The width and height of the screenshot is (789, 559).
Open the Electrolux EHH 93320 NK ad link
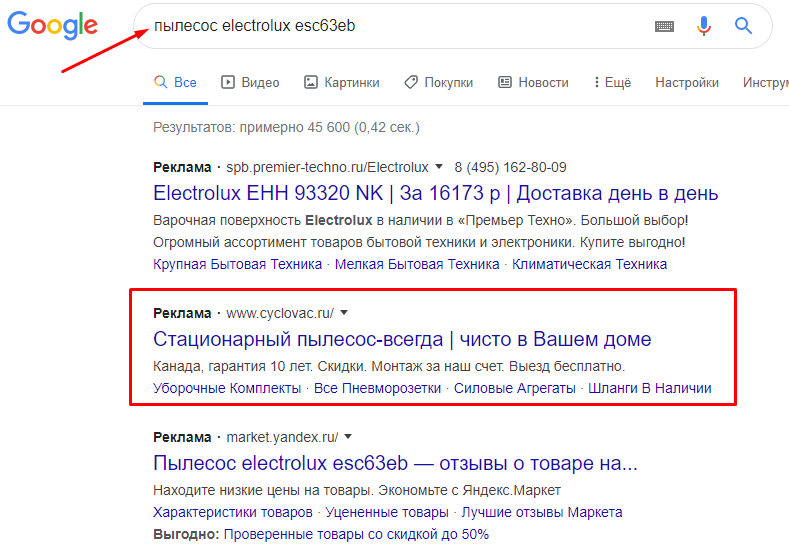436,193
